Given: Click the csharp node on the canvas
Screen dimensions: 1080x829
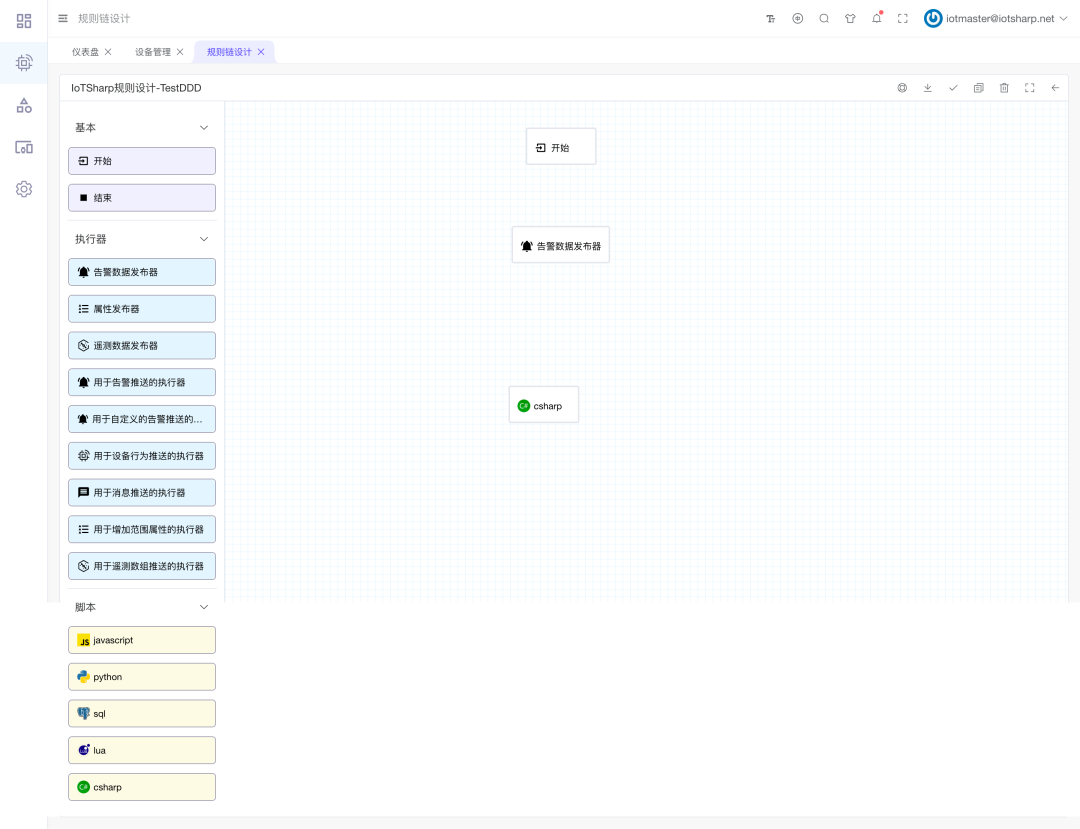Looking at the screenshot, I should pyautogui.click(x=543, y=405).
